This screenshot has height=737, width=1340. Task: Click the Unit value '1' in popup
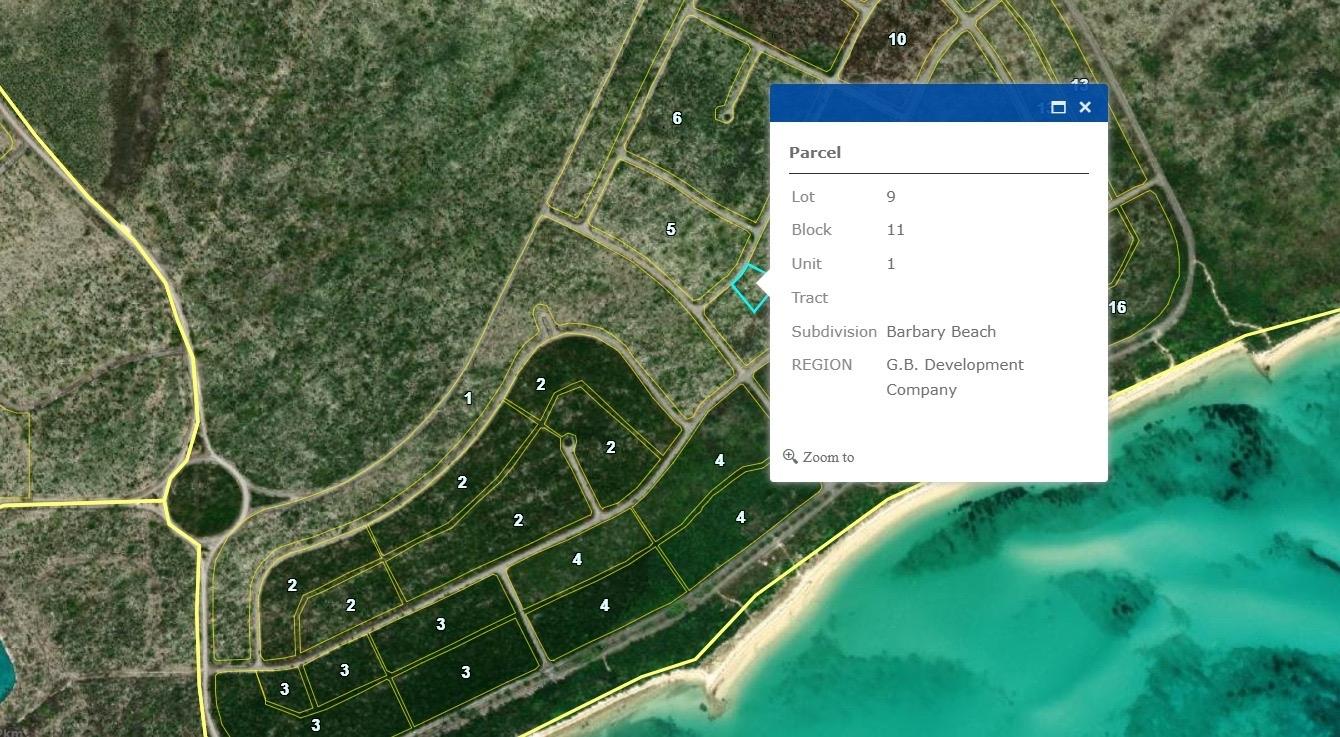click(x=891, y=263)
